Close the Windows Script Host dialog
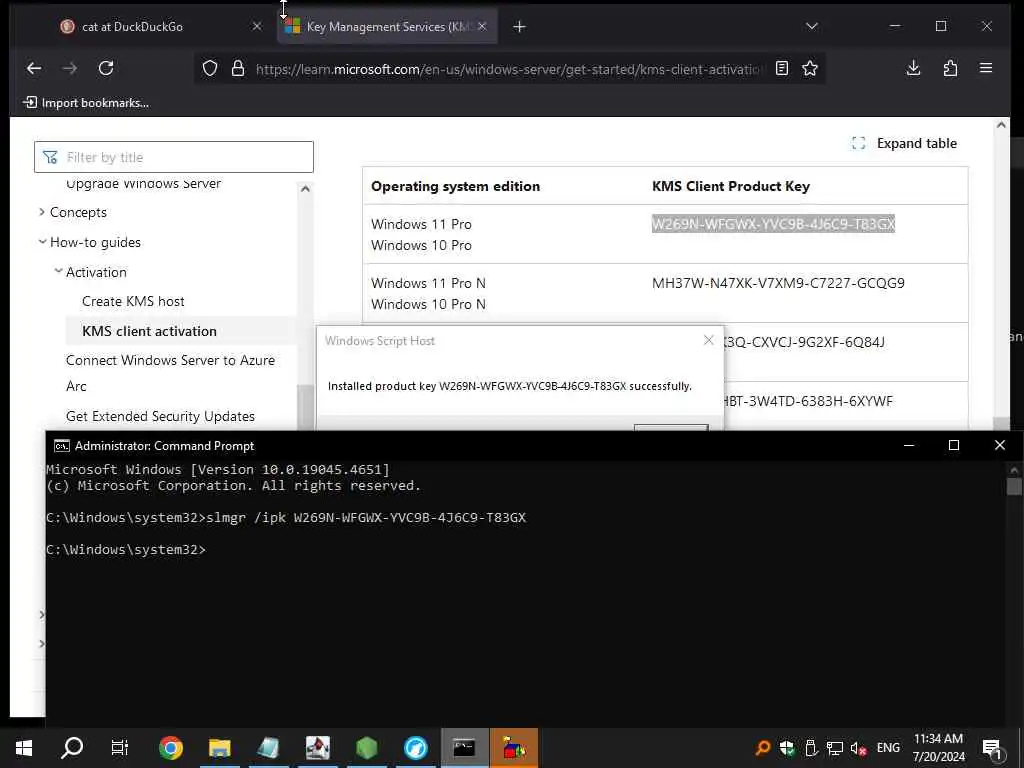1024x768 pixels. [x=709, y=340]
